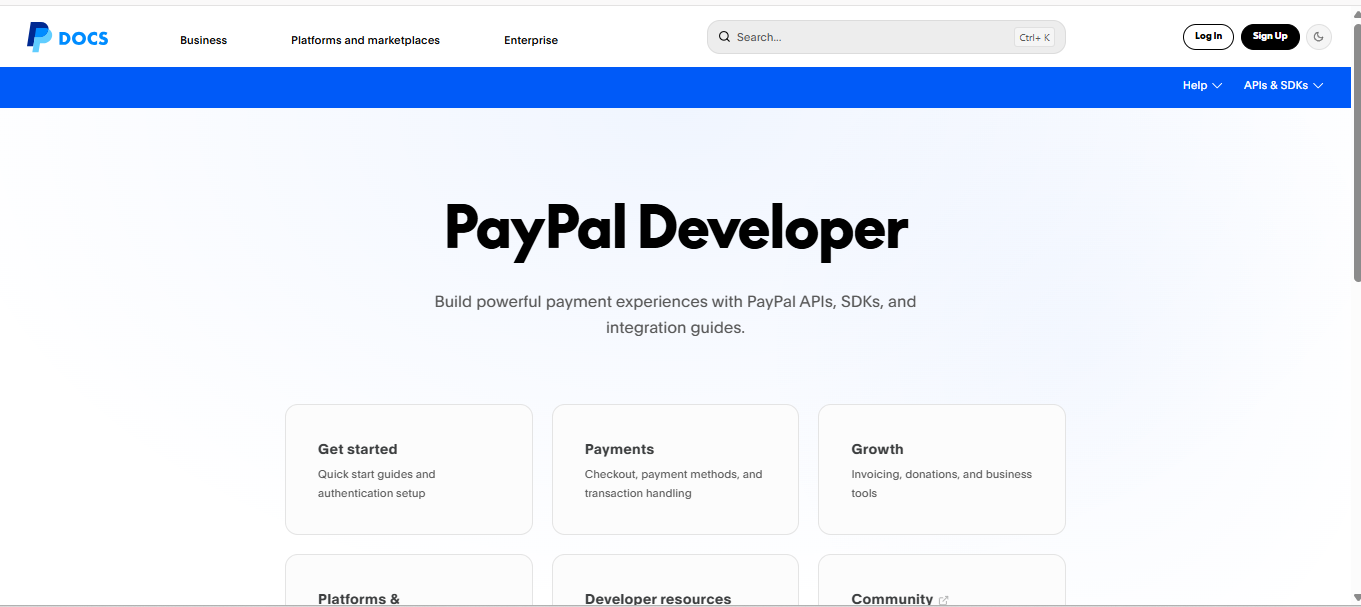
Task: Click 'Checkout, payment methods' description text
Action: coord(674,484)
